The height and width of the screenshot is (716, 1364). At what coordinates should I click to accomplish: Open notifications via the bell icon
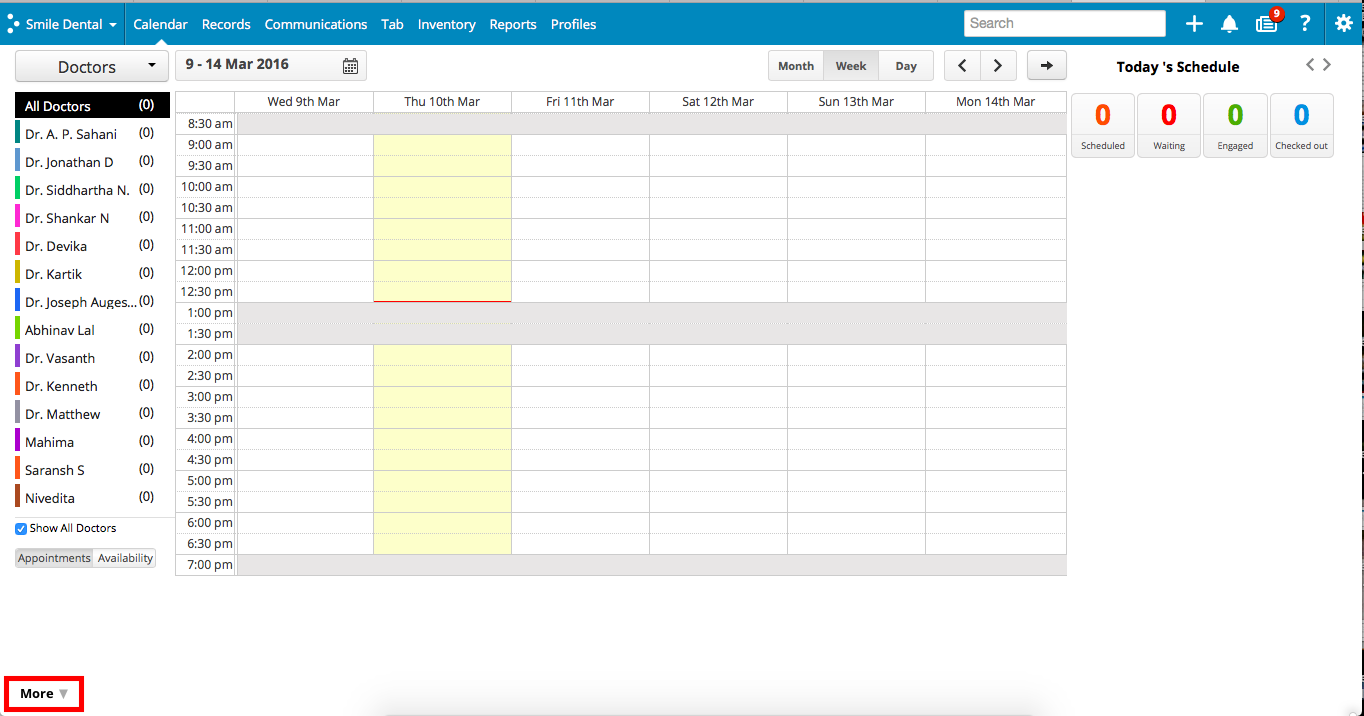click(1229, 22)
